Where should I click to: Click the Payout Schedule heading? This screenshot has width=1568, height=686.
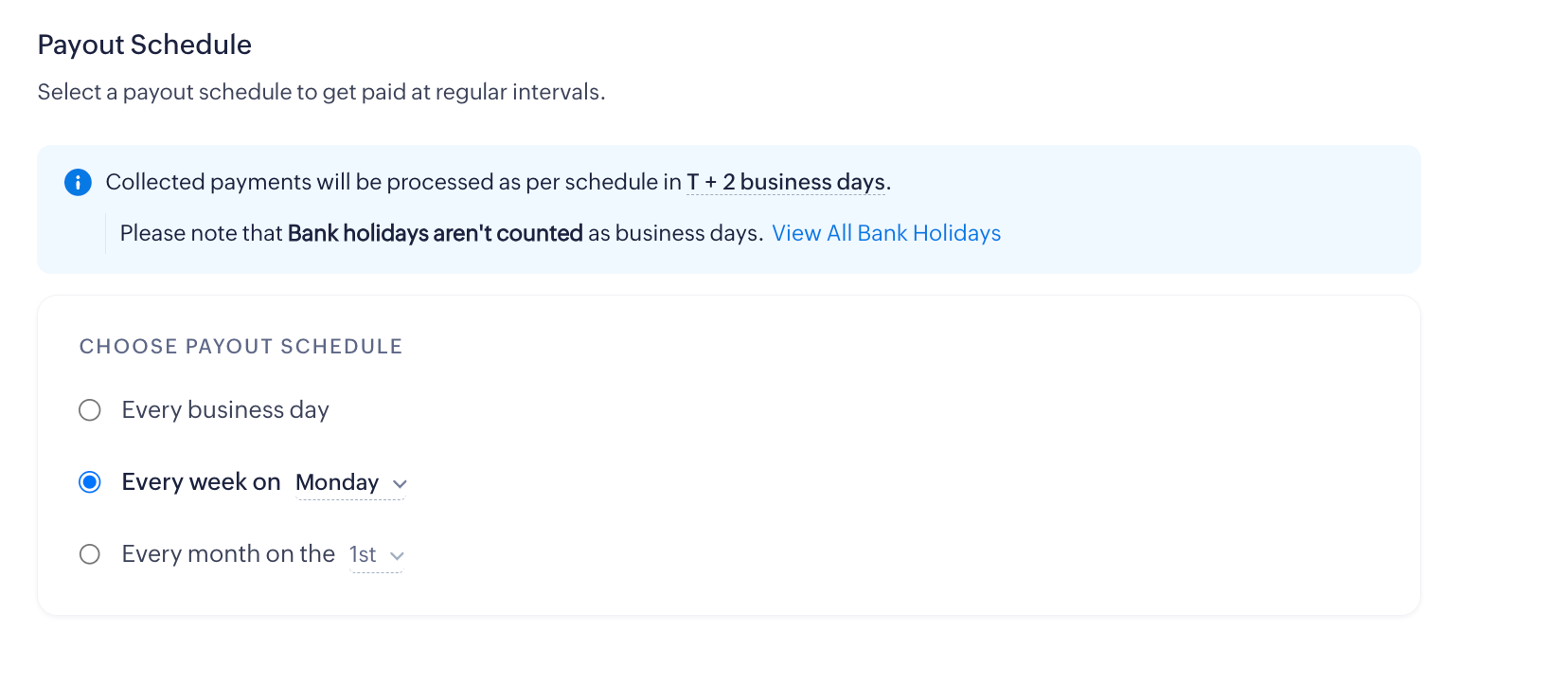[x=145, y=45]
